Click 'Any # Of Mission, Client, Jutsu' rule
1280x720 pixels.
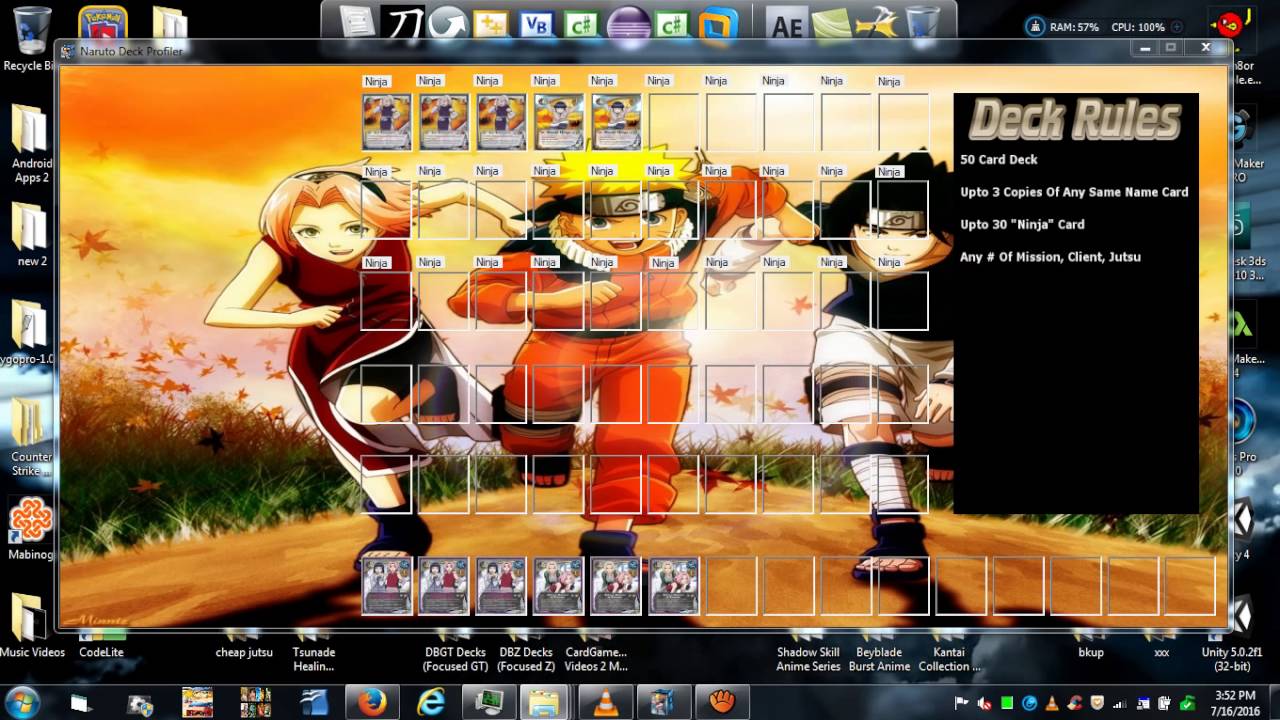(x=1050, y=257)
